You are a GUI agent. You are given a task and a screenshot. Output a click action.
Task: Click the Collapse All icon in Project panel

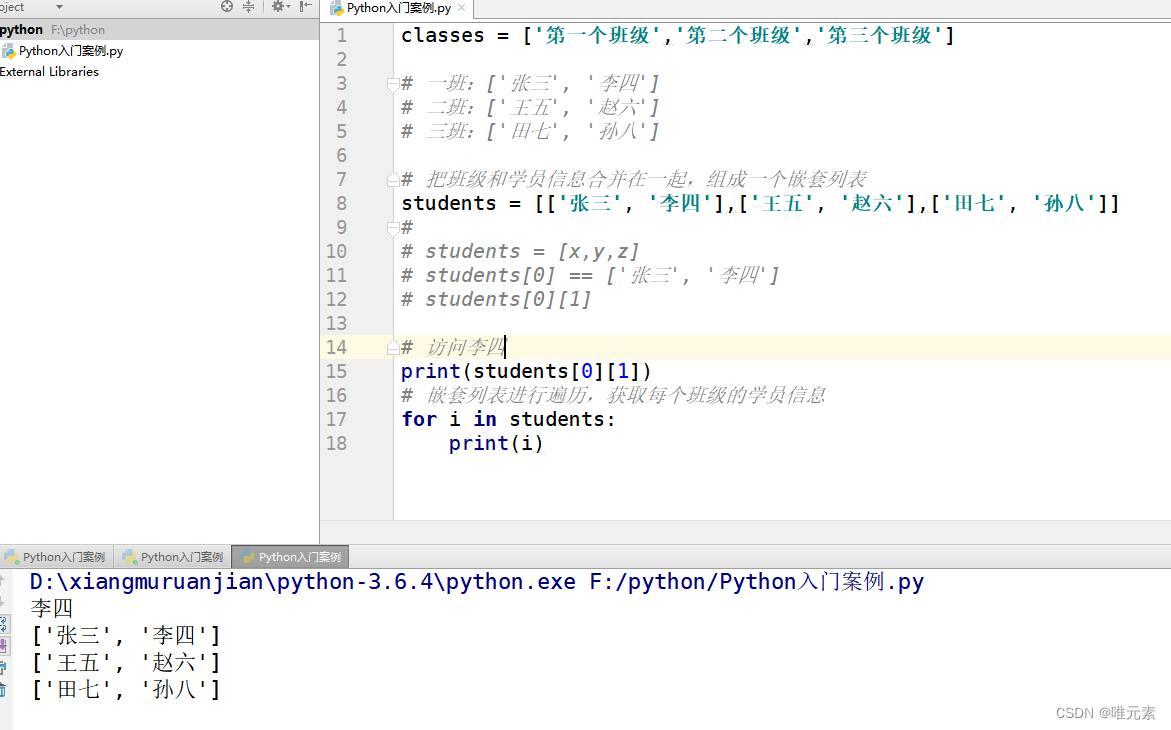click(249, 7)
